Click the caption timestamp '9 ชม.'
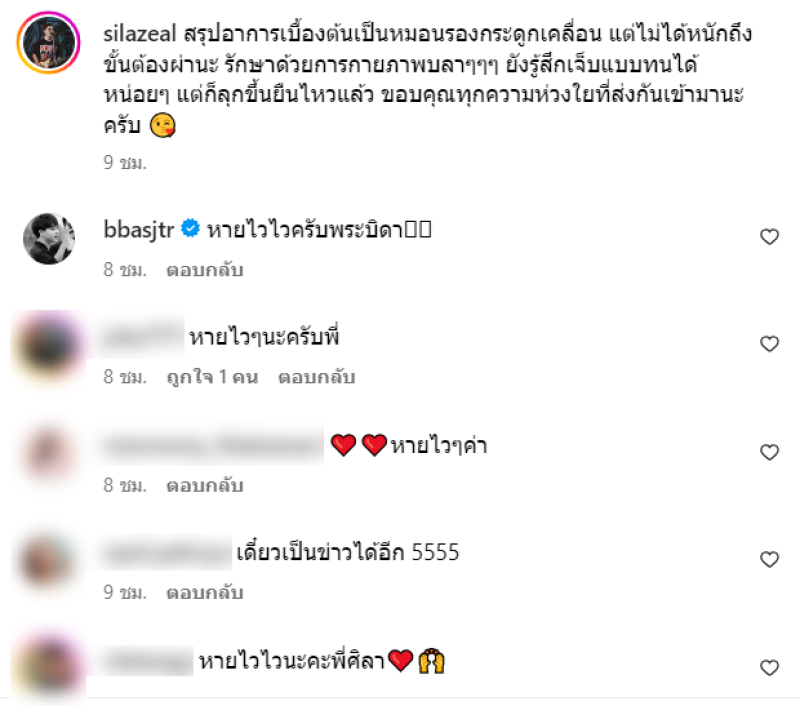 (x=125, y=163)
